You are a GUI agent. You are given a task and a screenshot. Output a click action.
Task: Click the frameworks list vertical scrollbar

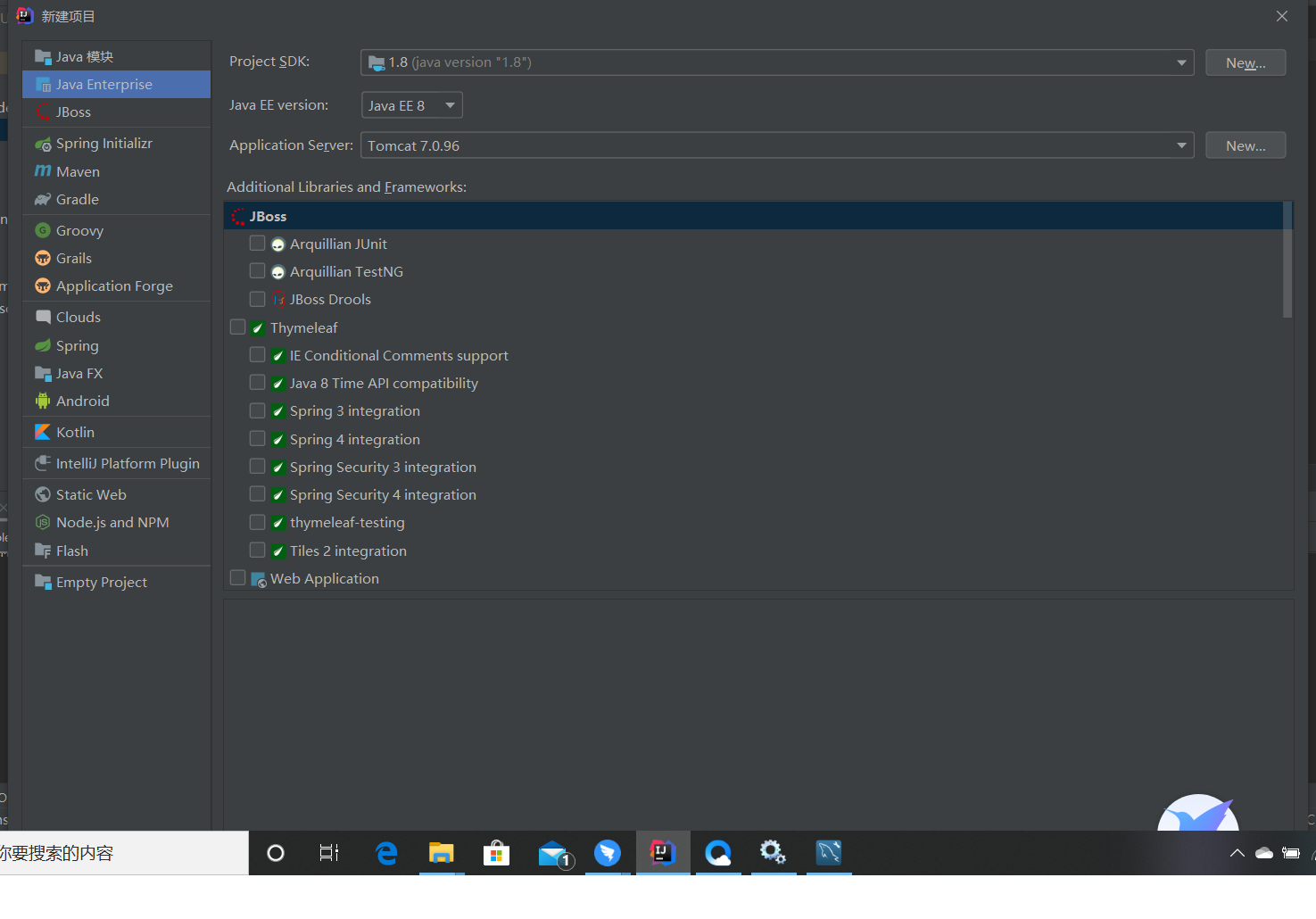coord(1287,260)
